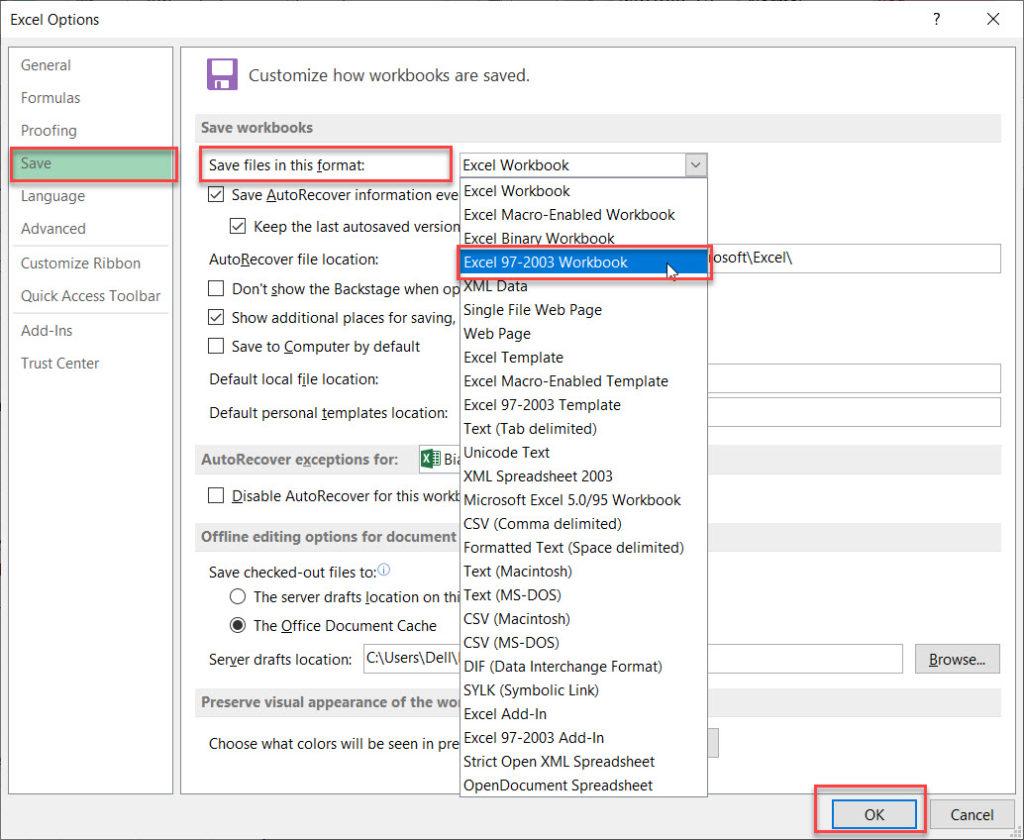Enable Don't show the Backstage checkbox

[x=216, y=288]
